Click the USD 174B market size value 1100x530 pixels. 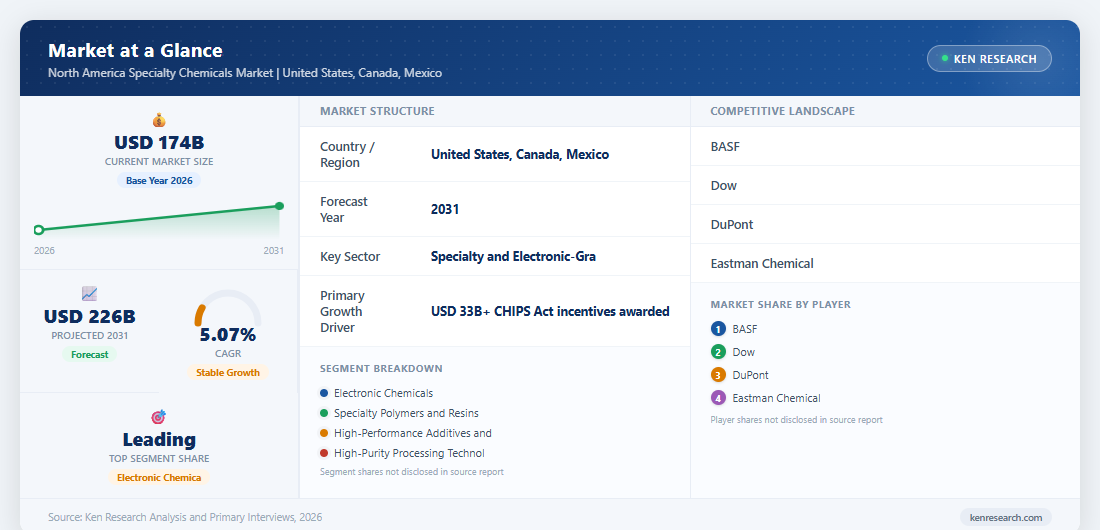[159, 143]
